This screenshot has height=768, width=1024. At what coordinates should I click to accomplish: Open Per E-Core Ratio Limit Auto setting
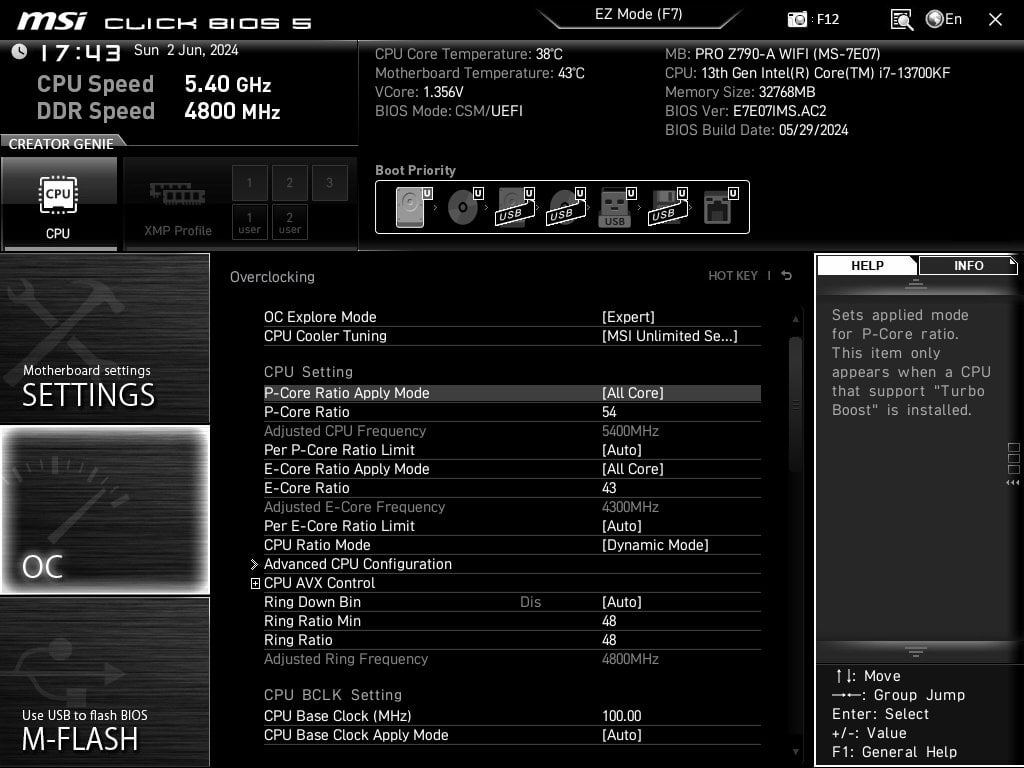coord(622,526)
